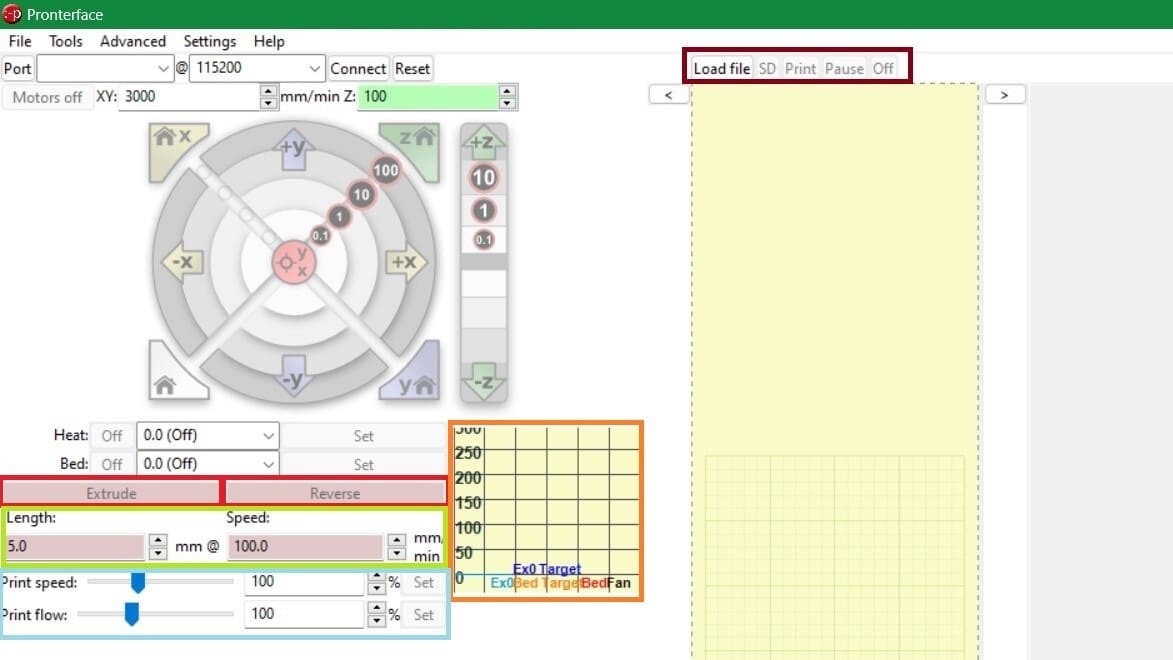
Task: Click the XY feedrate input field
Action: (189, 97)
